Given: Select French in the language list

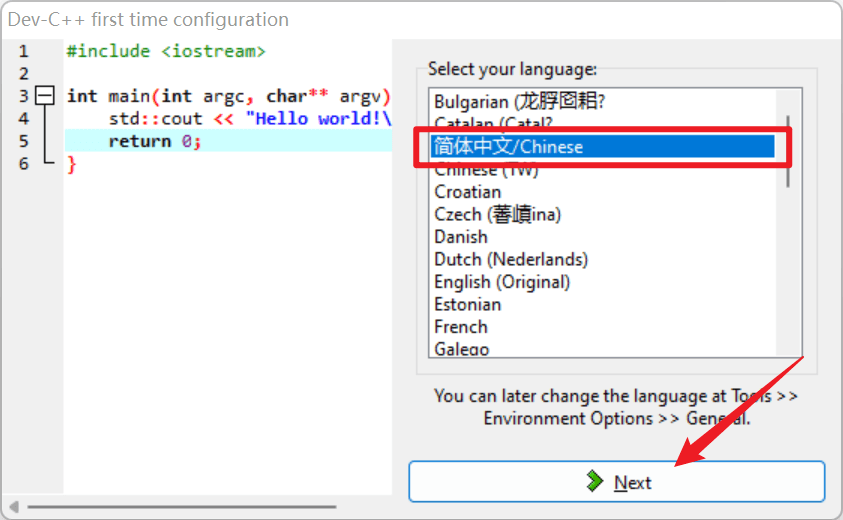Looking at the screenshot, I should (602, 327).
